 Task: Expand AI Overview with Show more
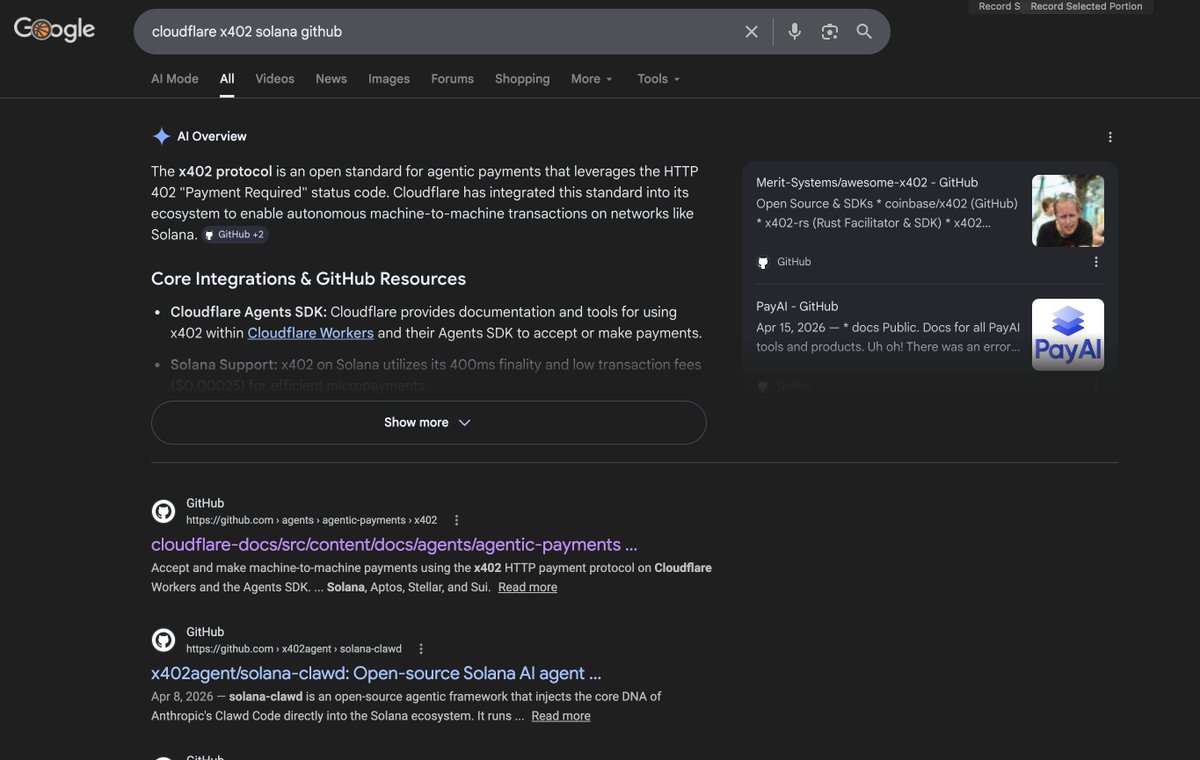pyautogui.click(x=428, y=422)
